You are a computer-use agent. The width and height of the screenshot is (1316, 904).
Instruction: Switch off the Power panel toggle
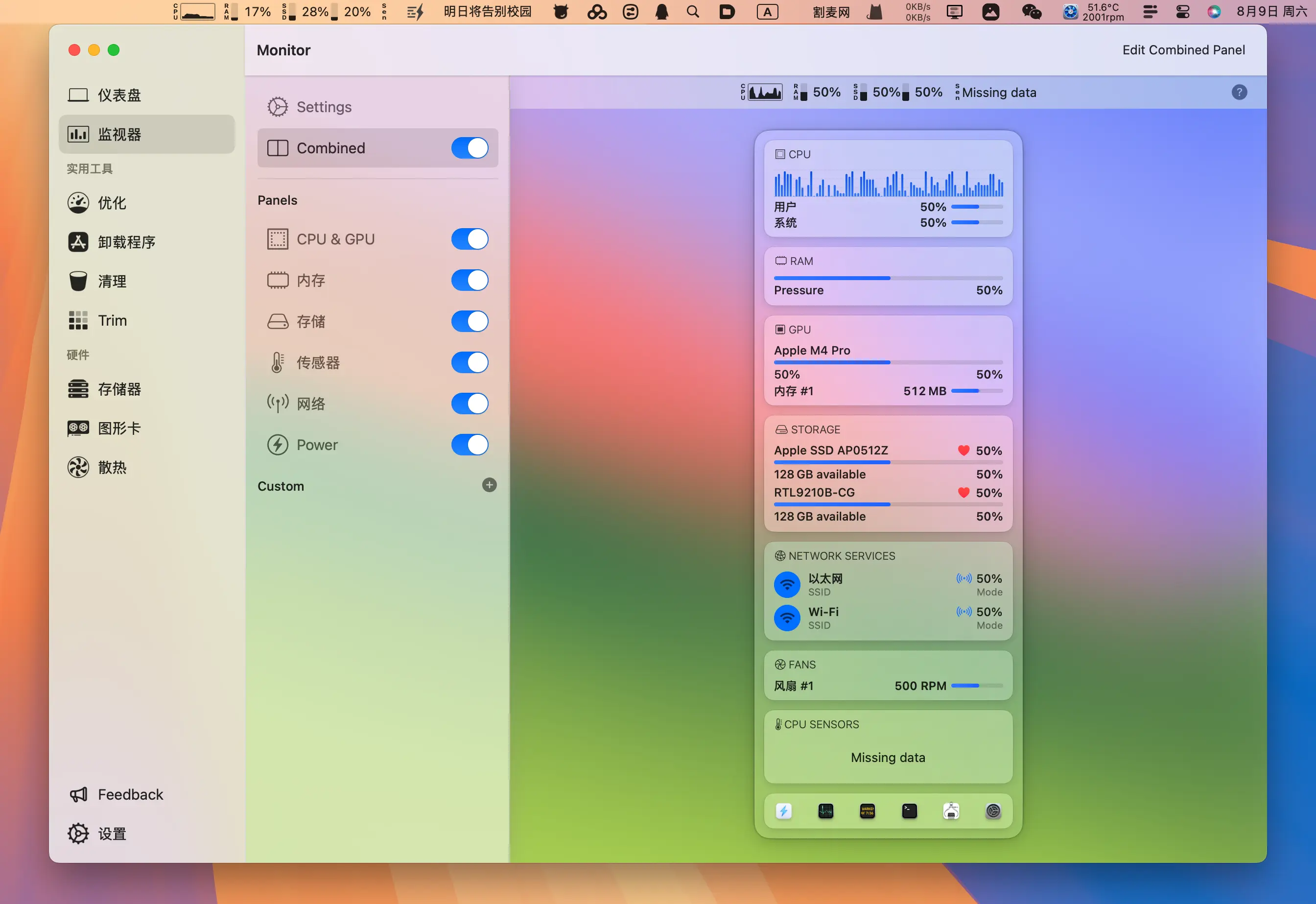(x=470, y=445)
